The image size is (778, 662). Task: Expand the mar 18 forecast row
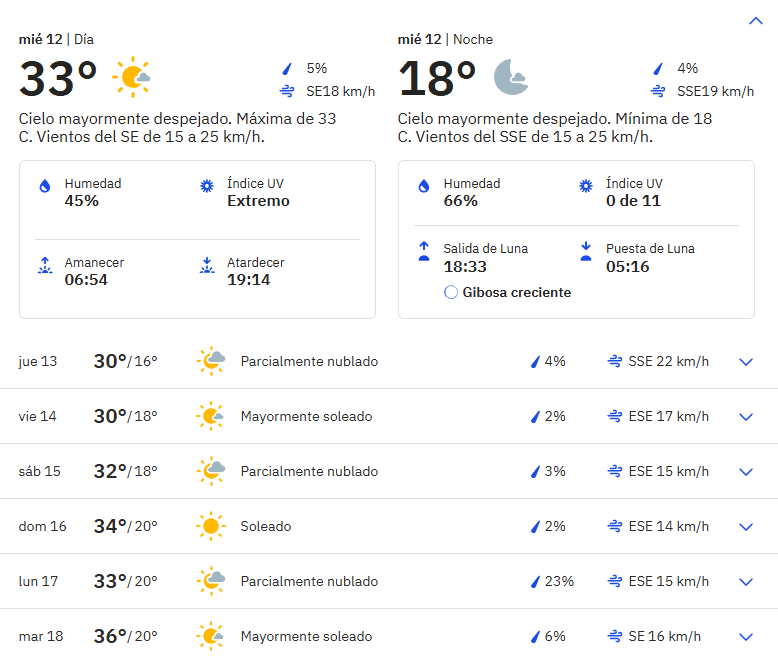pos(745,637)
